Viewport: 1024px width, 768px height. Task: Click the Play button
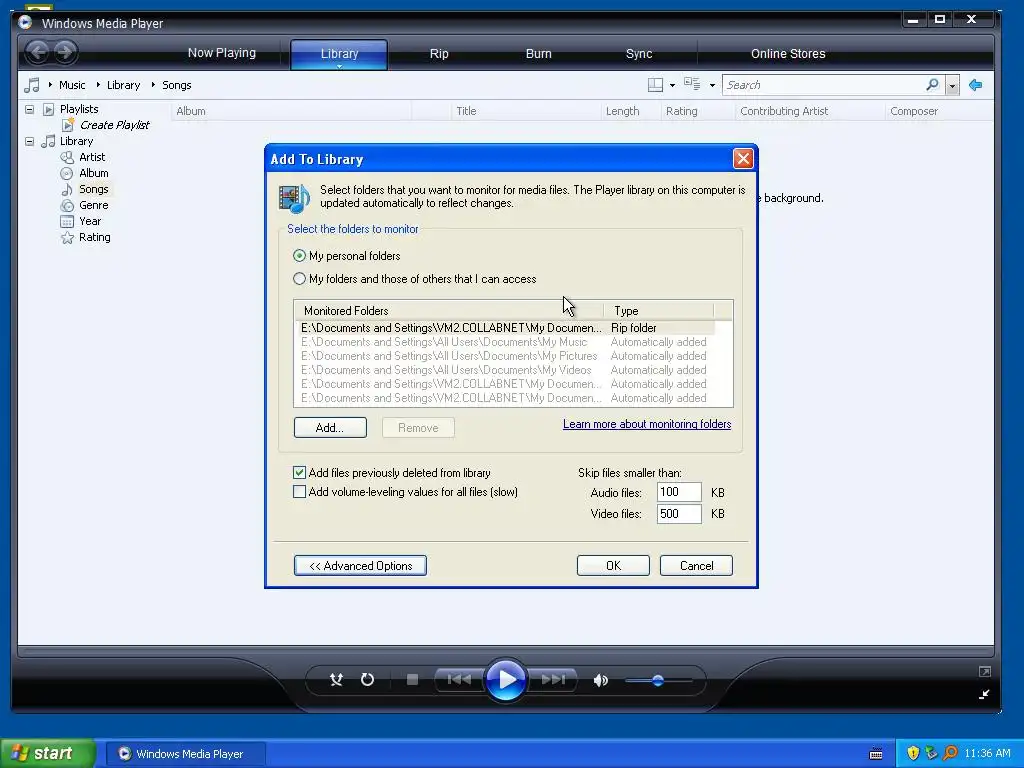[506, 680]
